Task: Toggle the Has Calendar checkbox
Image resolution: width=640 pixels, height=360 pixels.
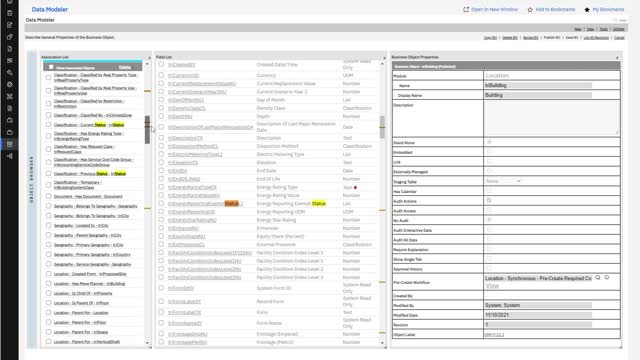Action: point(489,191)
